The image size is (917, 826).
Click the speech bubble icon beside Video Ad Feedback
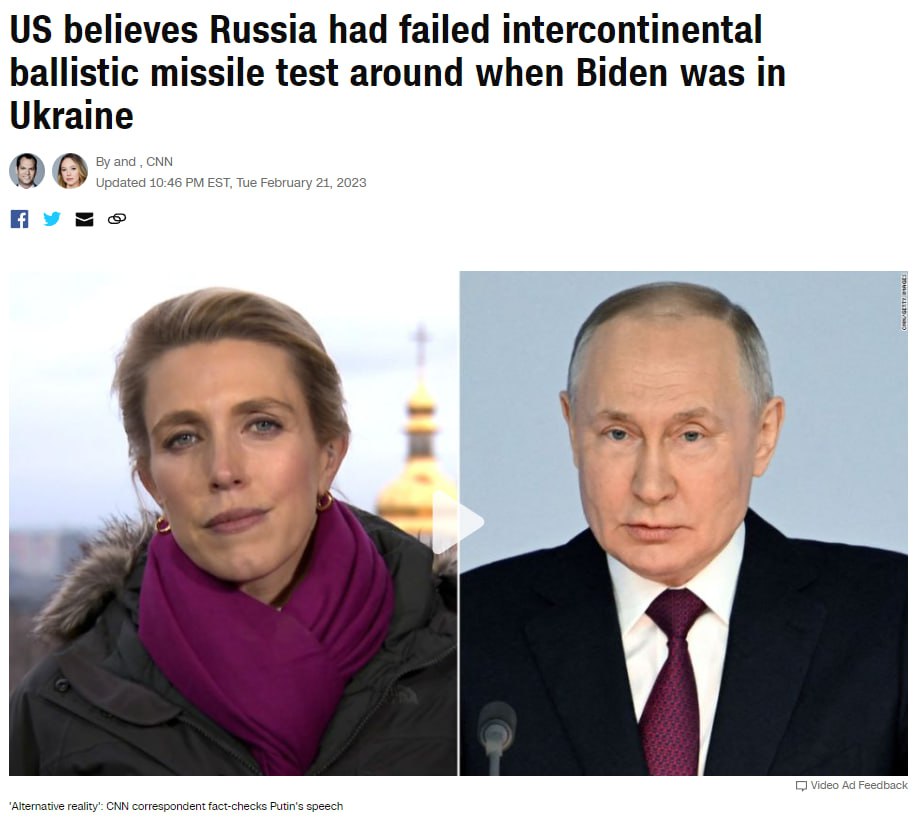(801, 786)
